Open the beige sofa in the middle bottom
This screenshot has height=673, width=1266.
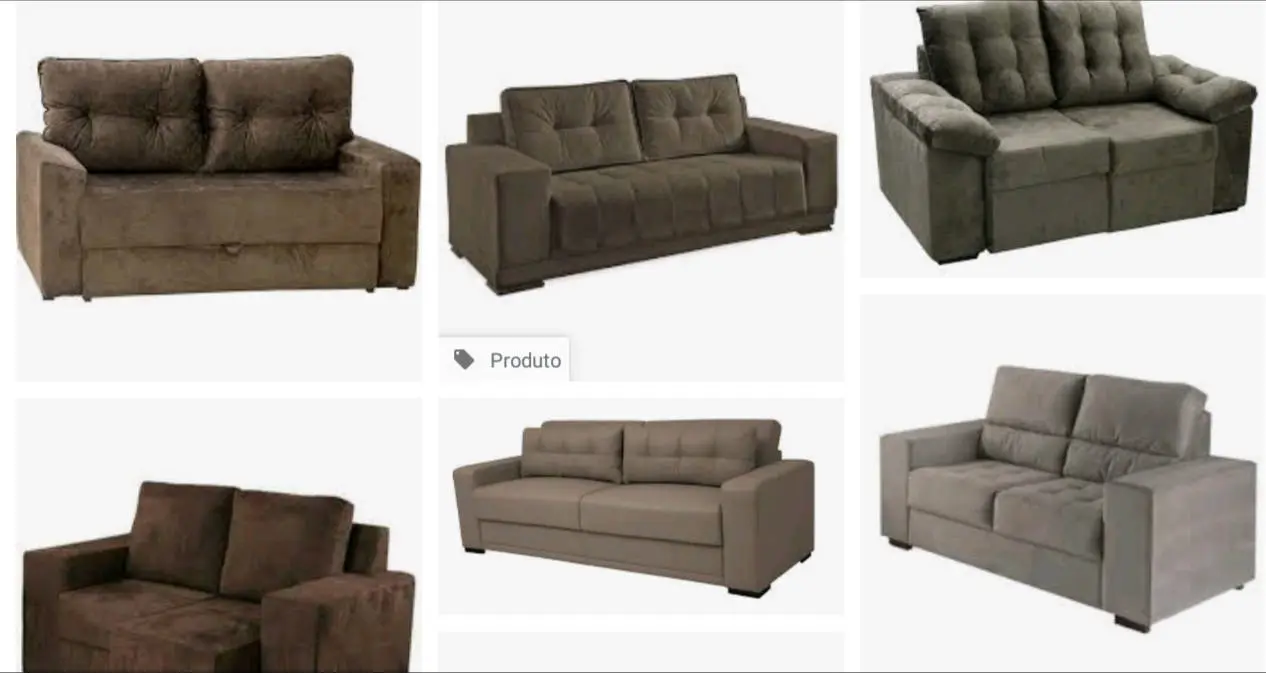[641, 506]
